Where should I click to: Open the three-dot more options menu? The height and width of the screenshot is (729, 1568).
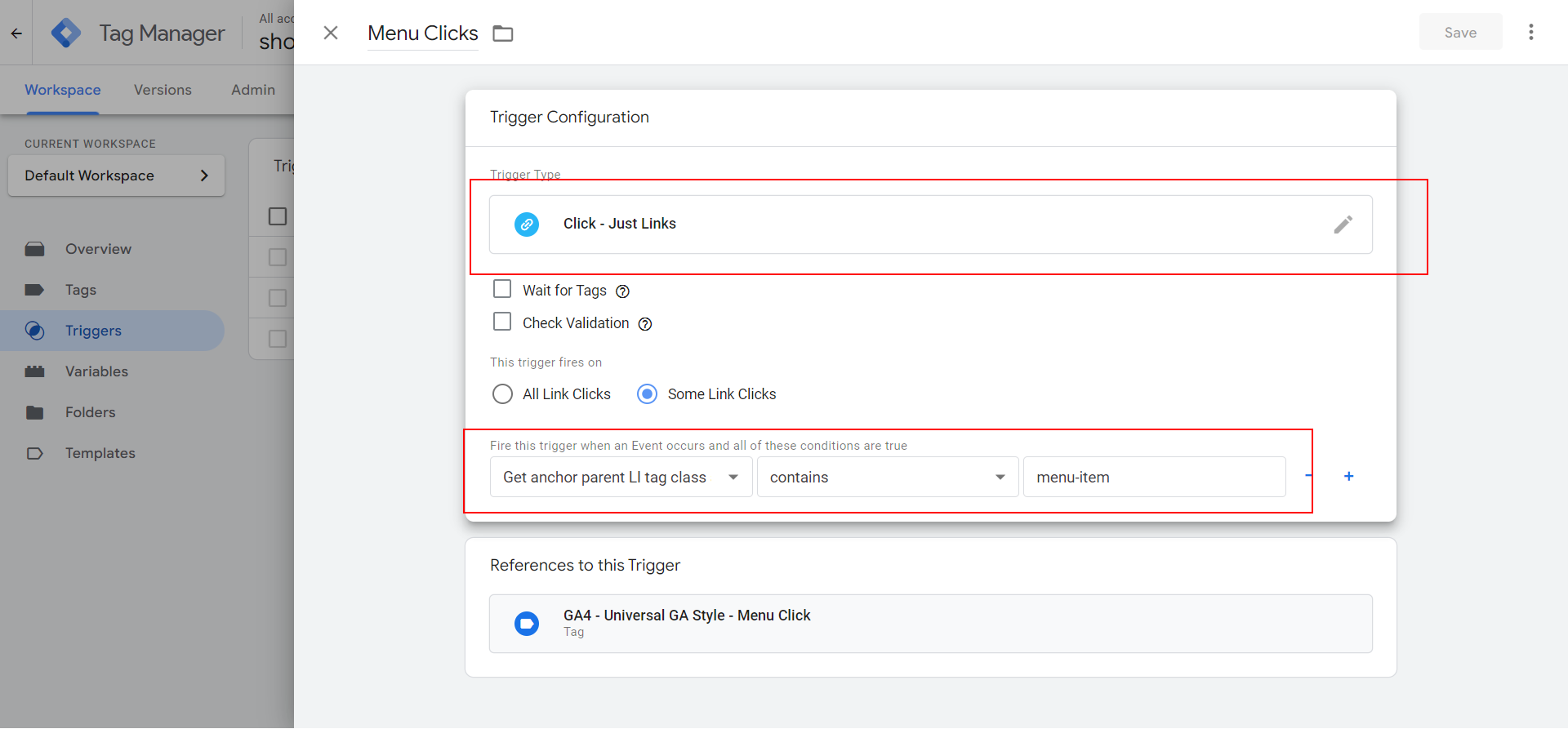coord(1530,33)
